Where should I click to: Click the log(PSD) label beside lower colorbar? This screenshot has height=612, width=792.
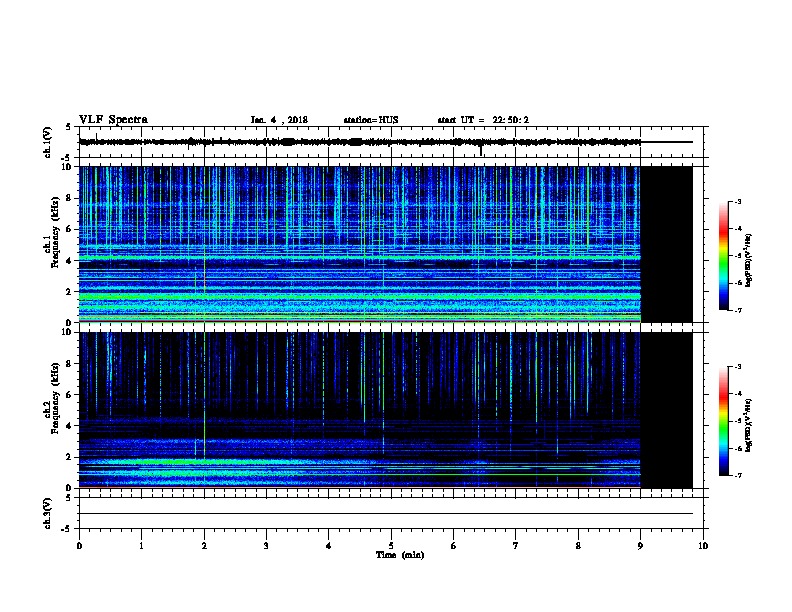[x=748, y=425]
